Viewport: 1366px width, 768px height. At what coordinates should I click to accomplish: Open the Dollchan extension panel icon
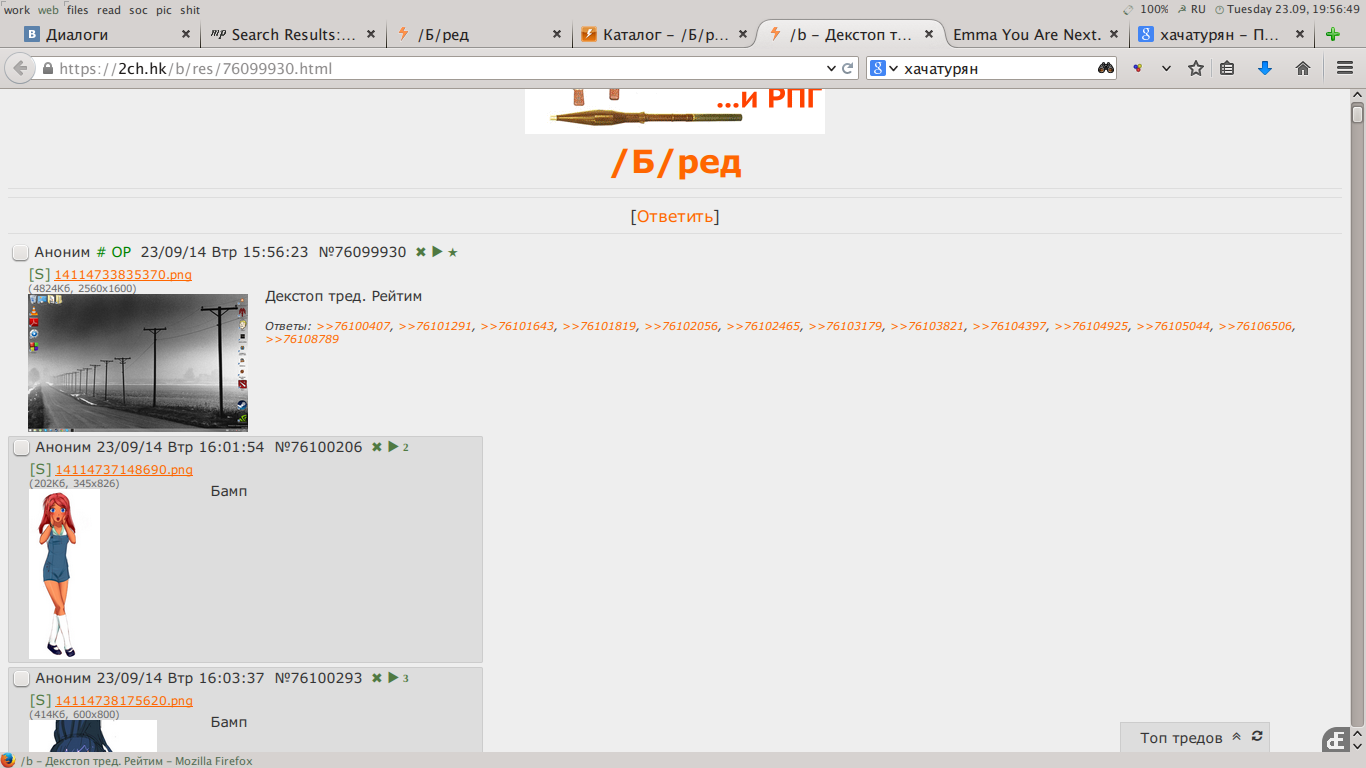tap(1336, 740)
